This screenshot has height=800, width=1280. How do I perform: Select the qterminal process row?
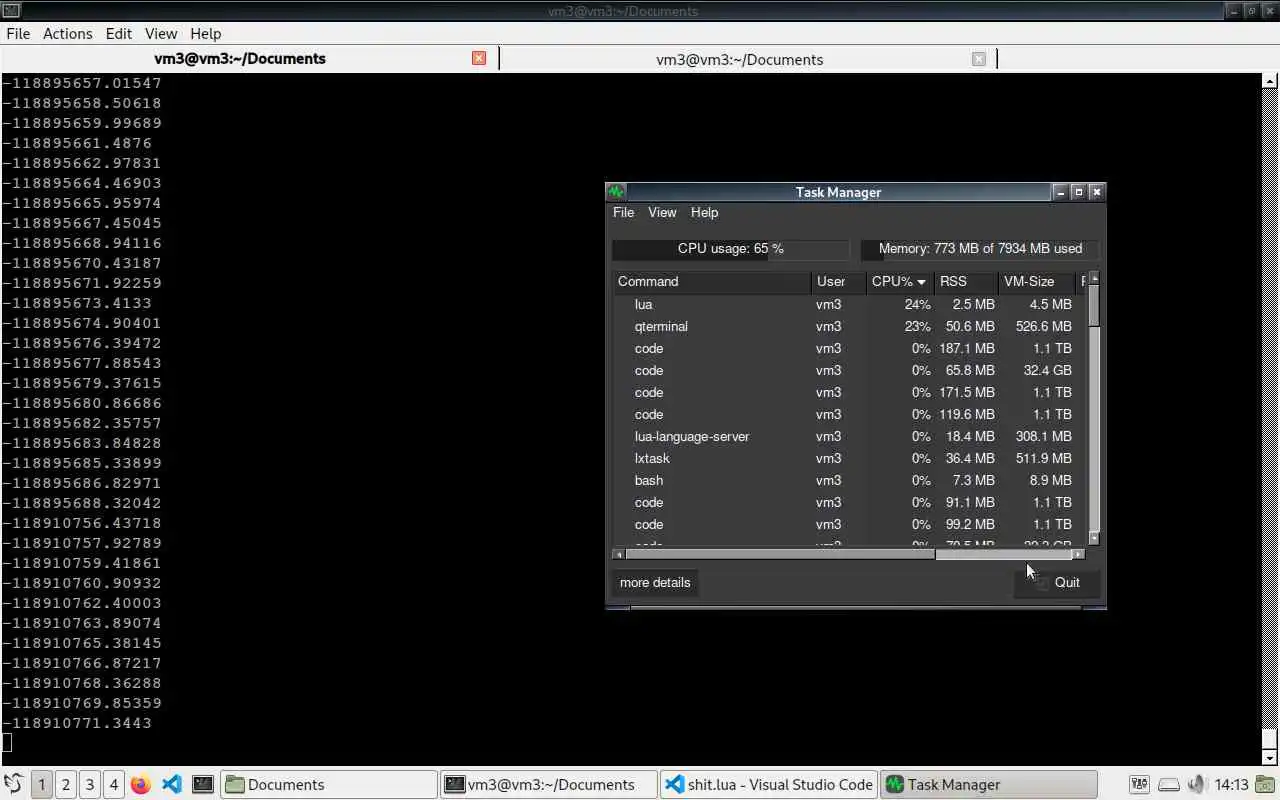pyautogui.click(x=849, y=326)
